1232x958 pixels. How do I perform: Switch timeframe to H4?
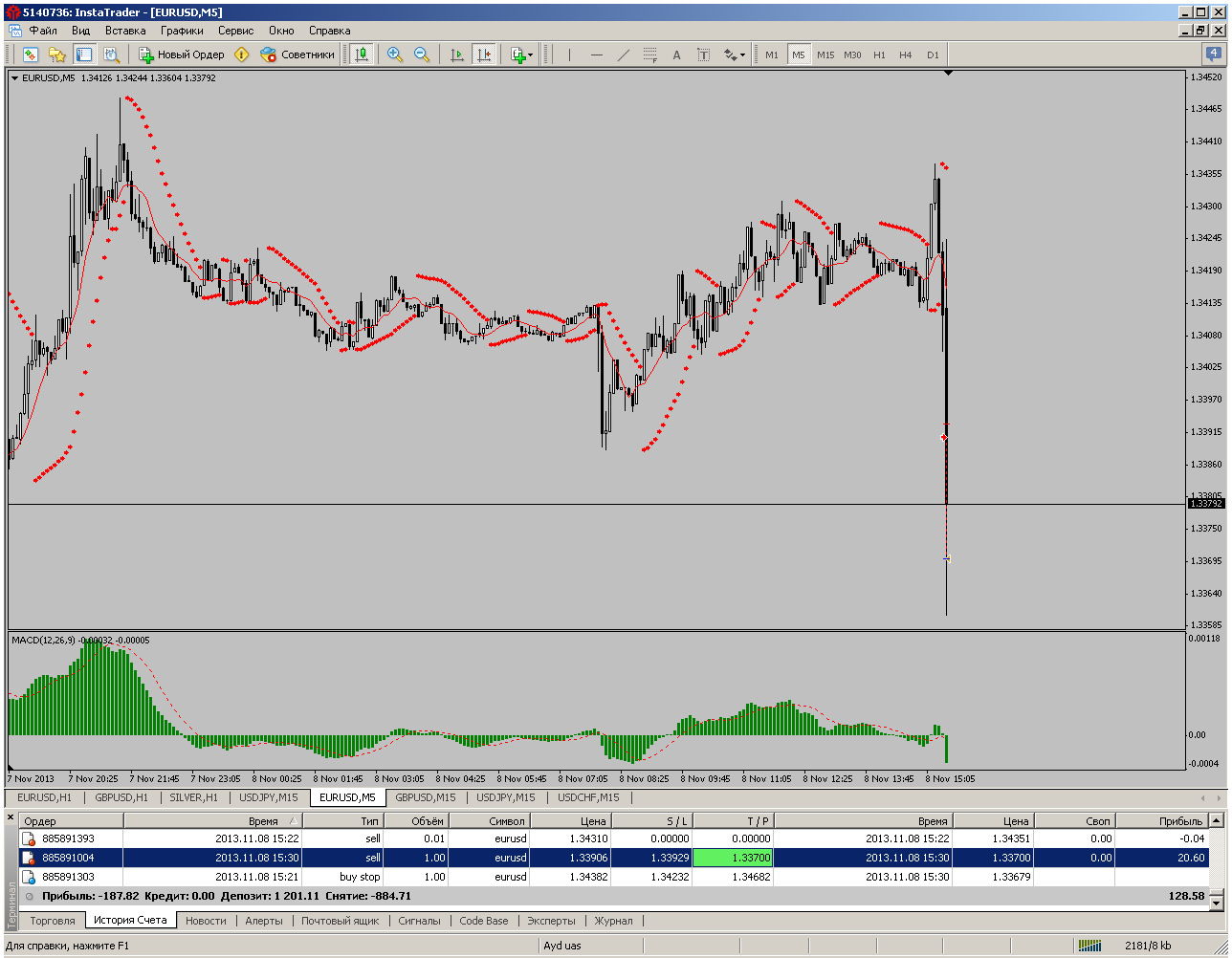pos(906,54)
